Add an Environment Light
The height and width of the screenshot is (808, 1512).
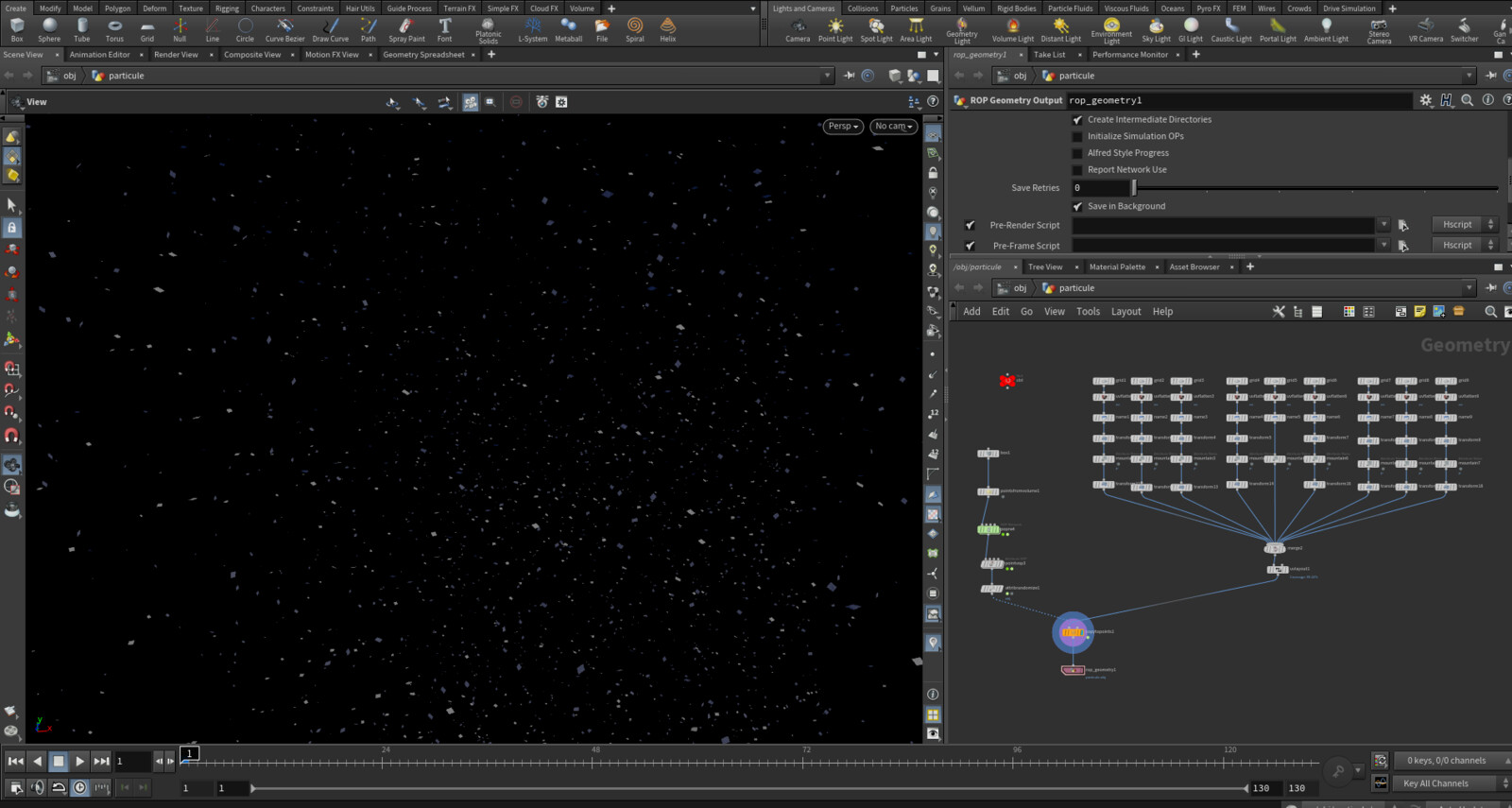pyautogui.click(x=1111, y=31)
